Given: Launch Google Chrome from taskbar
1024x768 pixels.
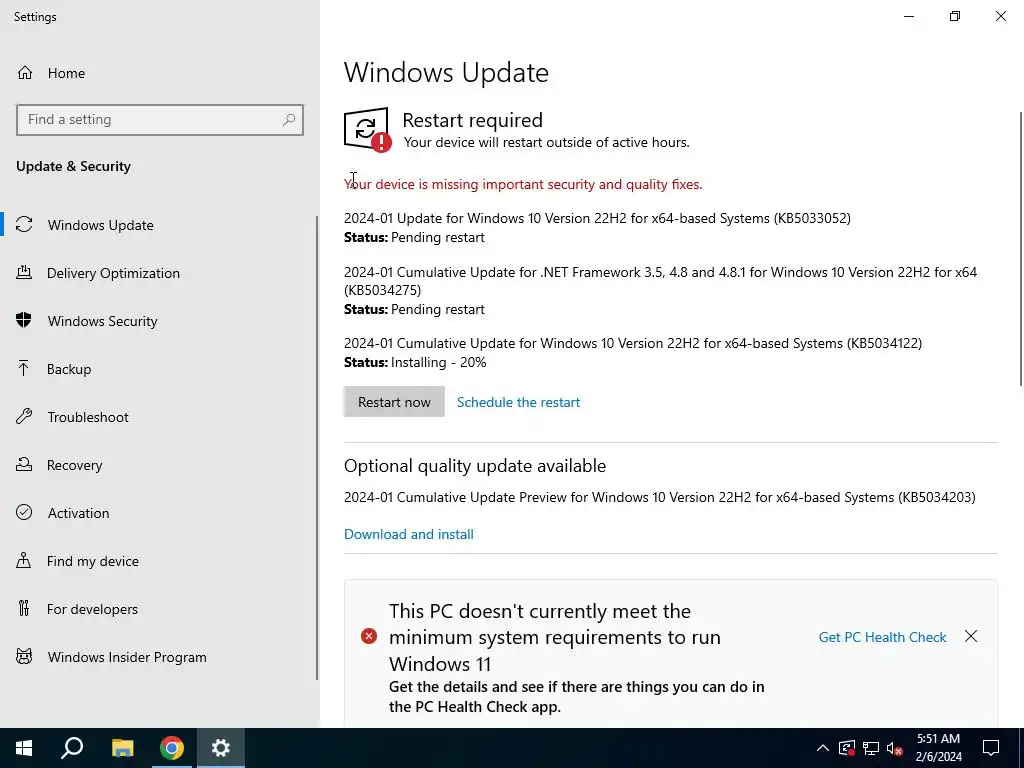Looking at the screenshot, I should point(172,748).
